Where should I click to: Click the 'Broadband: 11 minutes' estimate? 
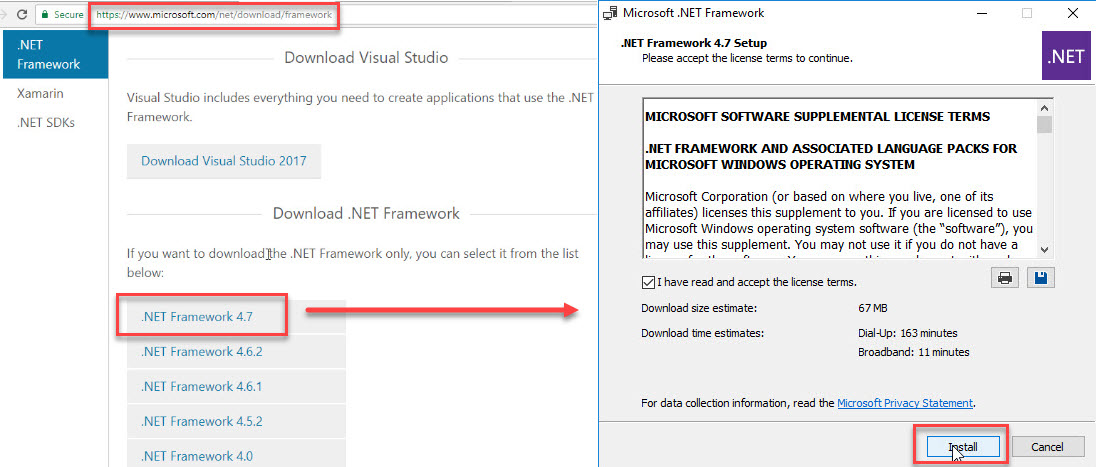point(914,352)
